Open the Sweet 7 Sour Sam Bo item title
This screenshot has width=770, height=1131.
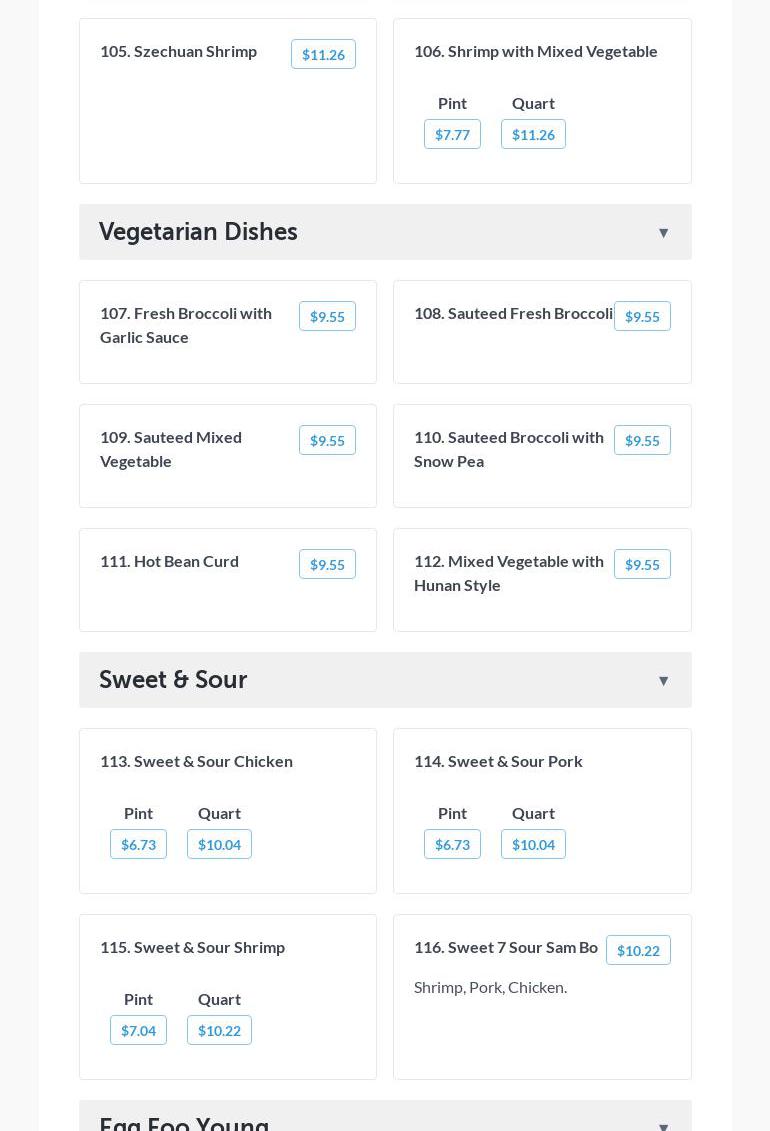pos(506,947)
